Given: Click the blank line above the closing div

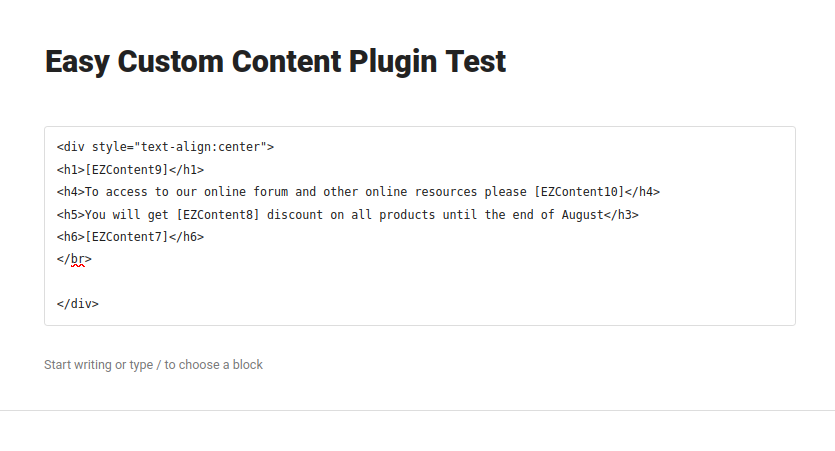Looking at the screenshot, I should click(x=420, y=282).
